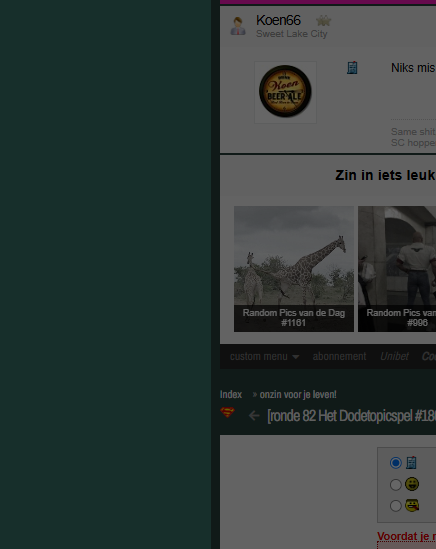Open the Random Pics van de Dag #1161 giraffe thumbnail
The width and height of the screenshot is (436, 549).
tap(294, 269)
